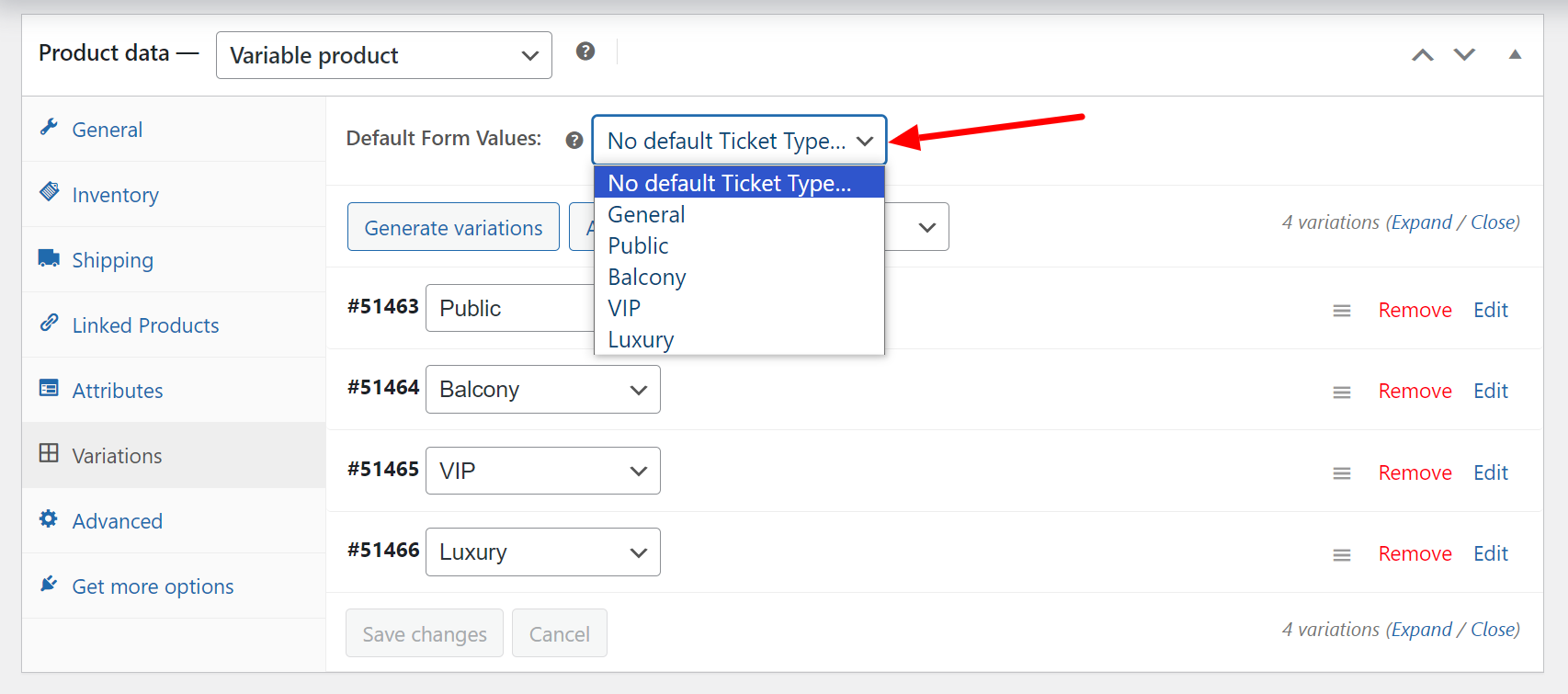
Task: Switch to the Linked Products tab
Action: 174,324
